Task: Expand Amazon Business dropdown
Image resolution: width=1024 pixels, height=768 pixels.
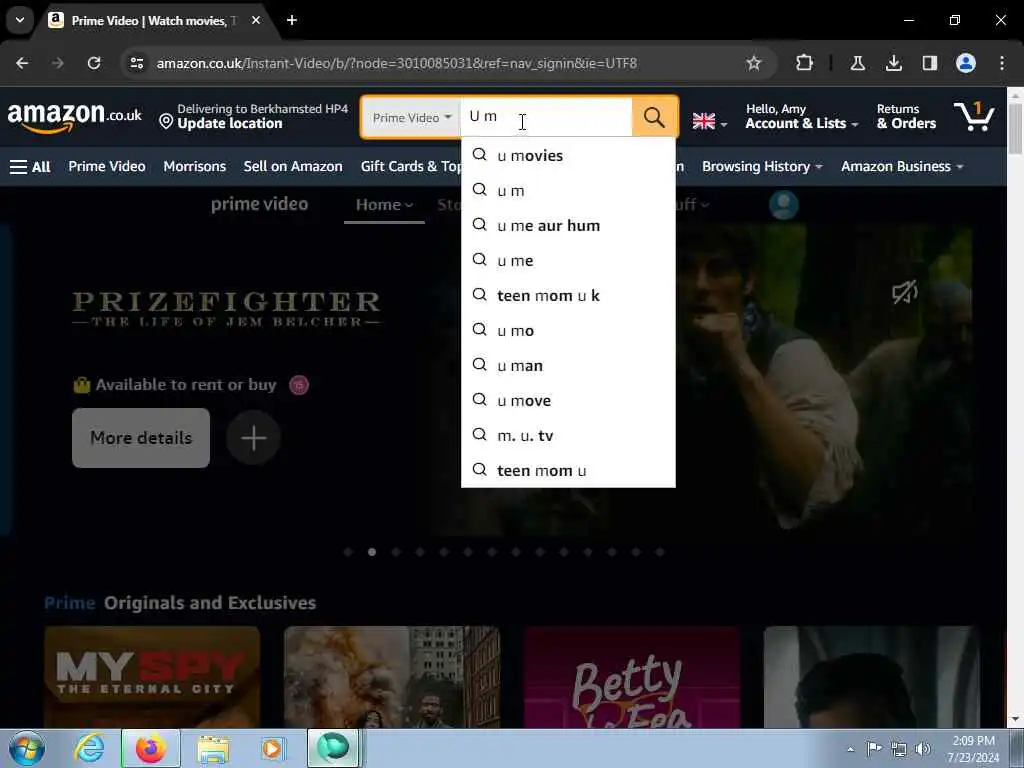Action: coord(902,167)
